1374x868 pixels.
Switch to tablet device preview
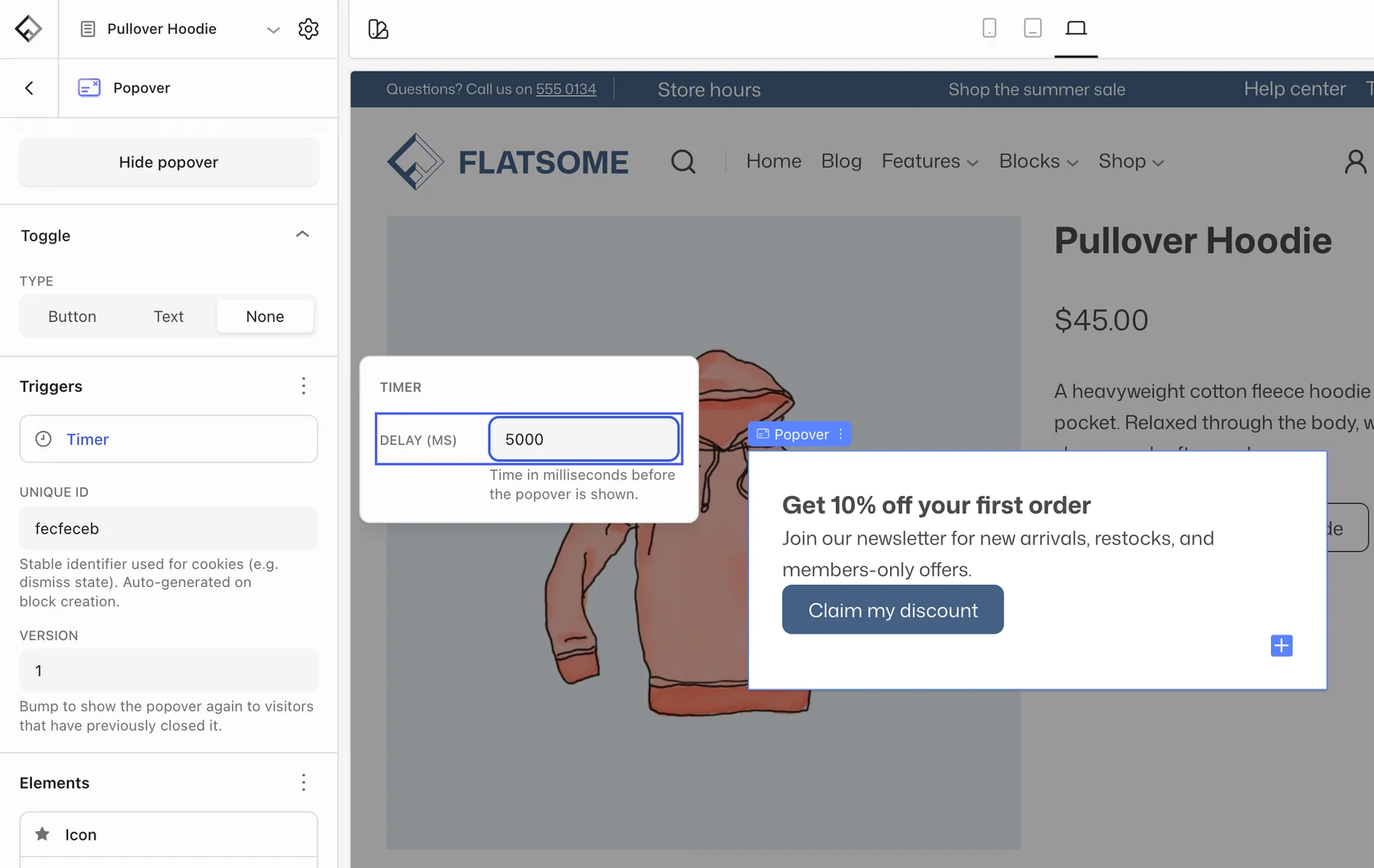pyautogui.click(x=1033, y=28)
